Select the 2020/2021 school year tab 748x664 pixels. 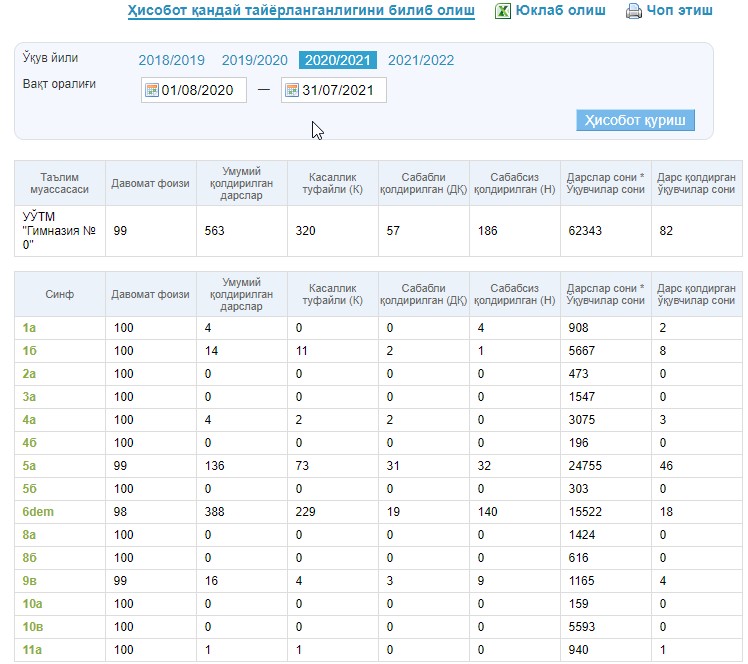coord(337,60)
